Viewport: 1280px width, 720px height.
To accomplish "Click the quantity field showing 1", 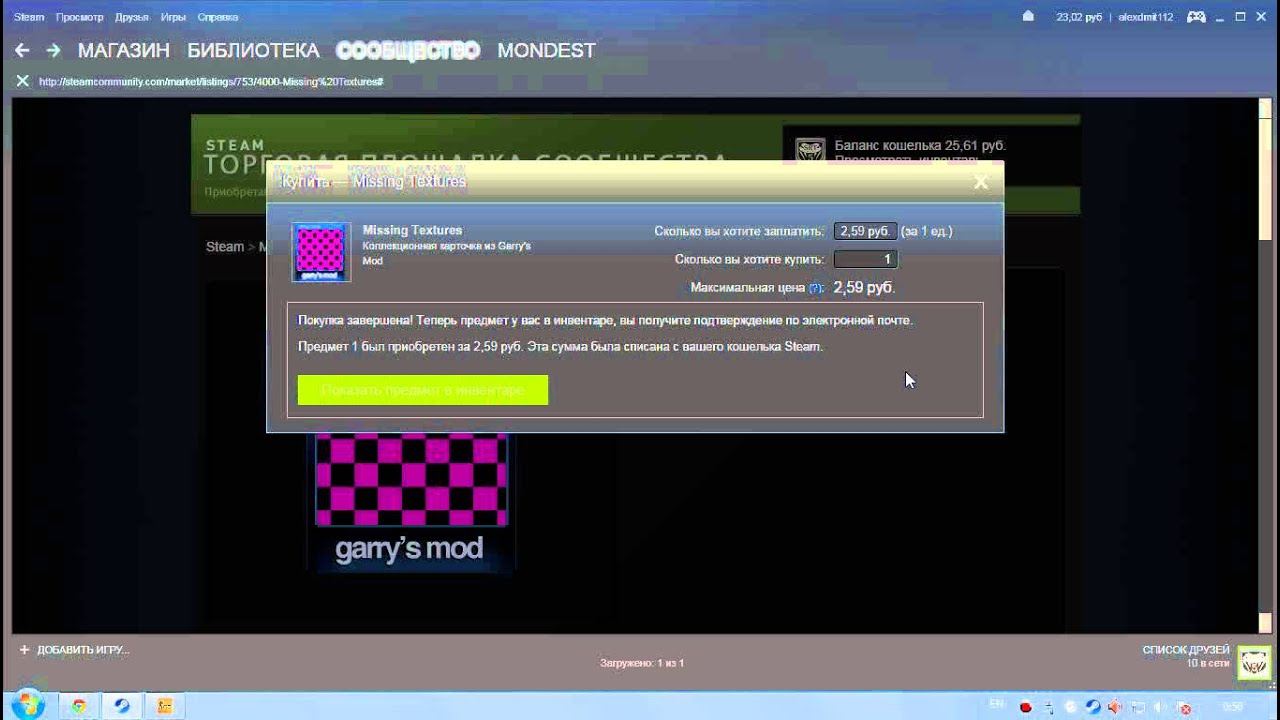I will tap(866, 259).
